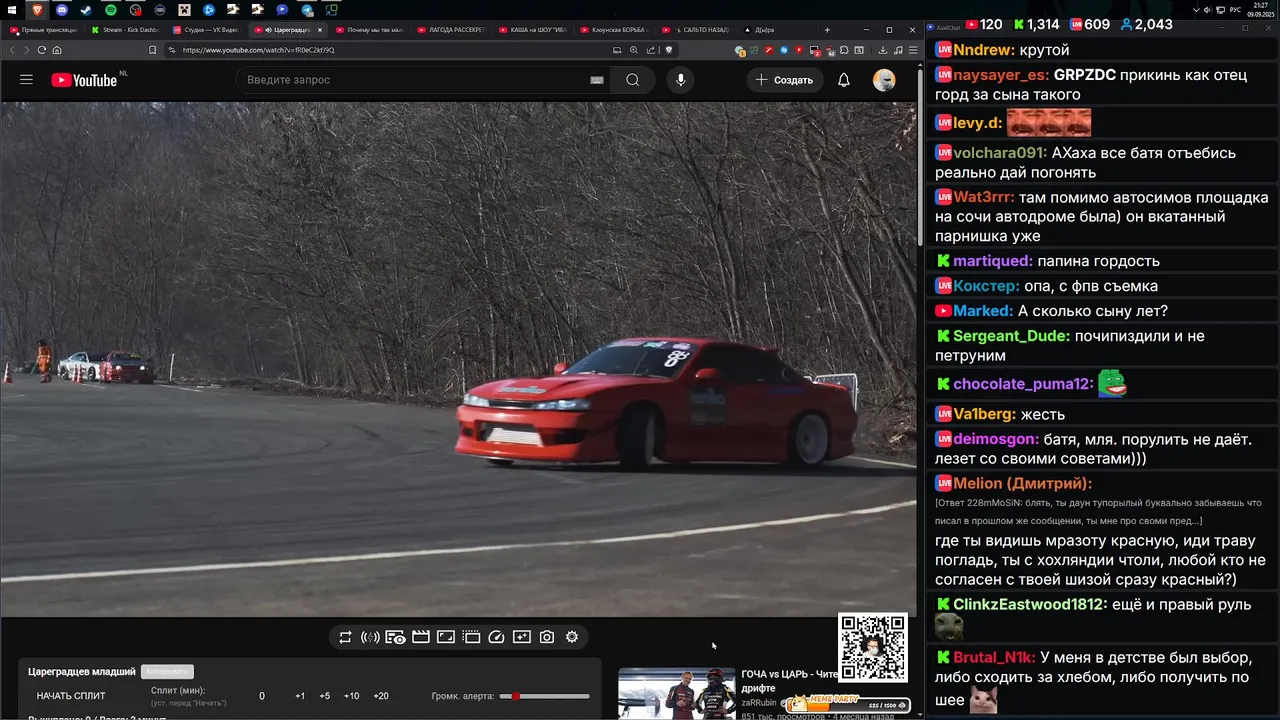Open the YouTube account avatar menu
Viewport: 1280px width, 720px height.
tap(884, 80)
